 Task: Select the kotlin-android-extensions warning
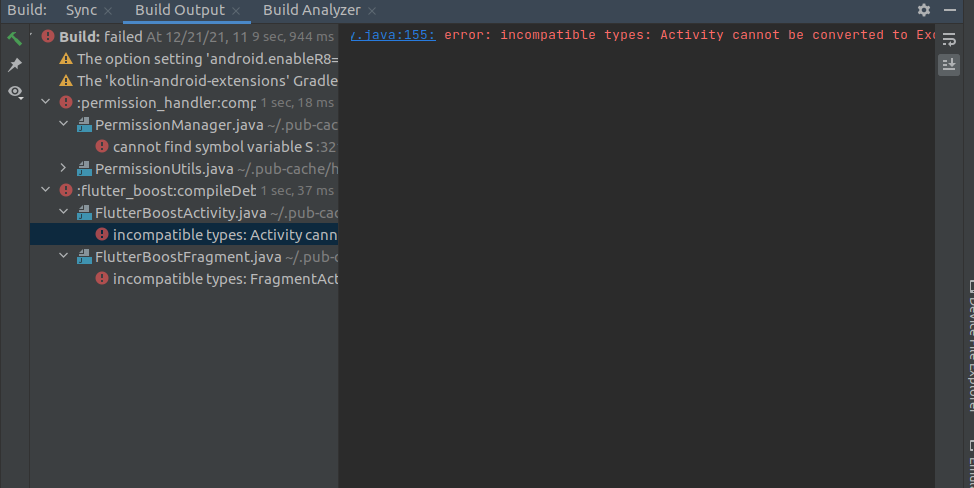[184, 81]
